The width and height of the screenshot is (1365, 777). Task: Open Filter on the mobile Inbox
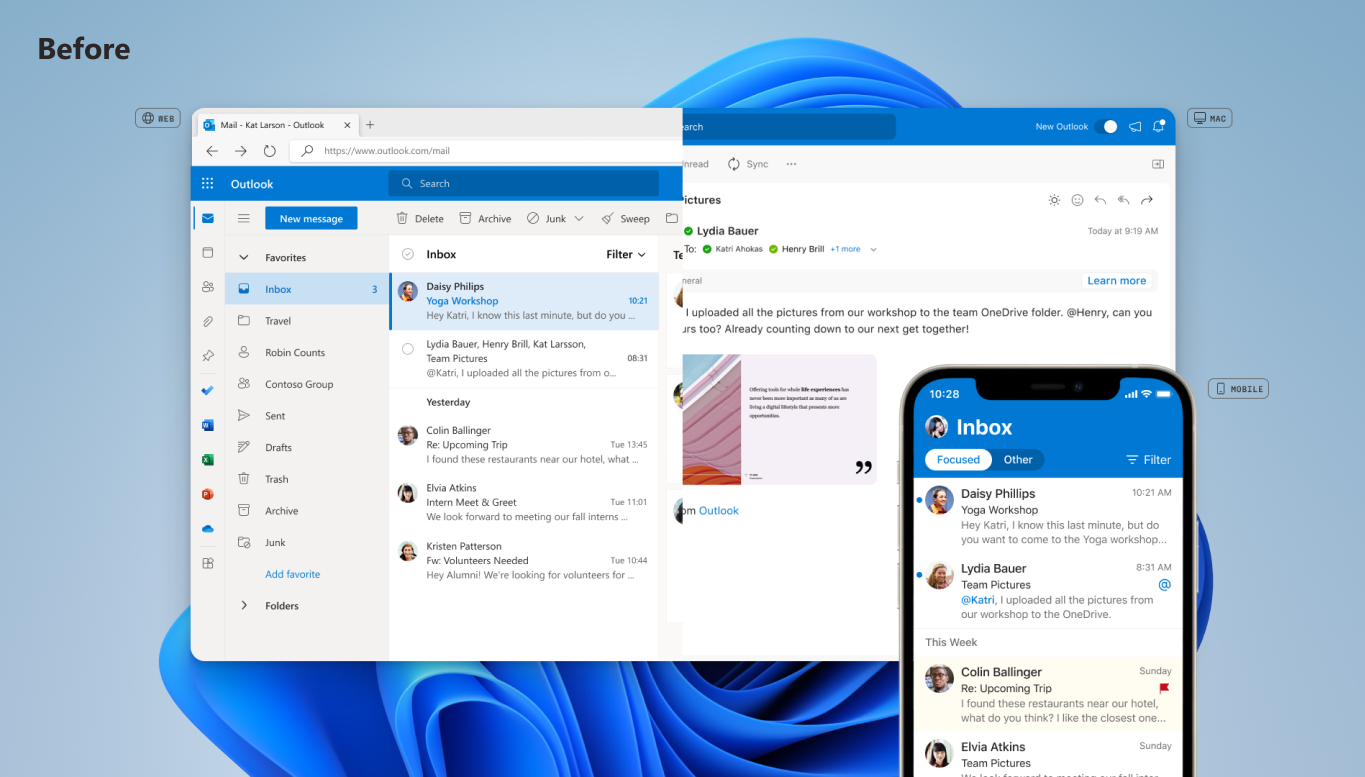click(1148, 460)
